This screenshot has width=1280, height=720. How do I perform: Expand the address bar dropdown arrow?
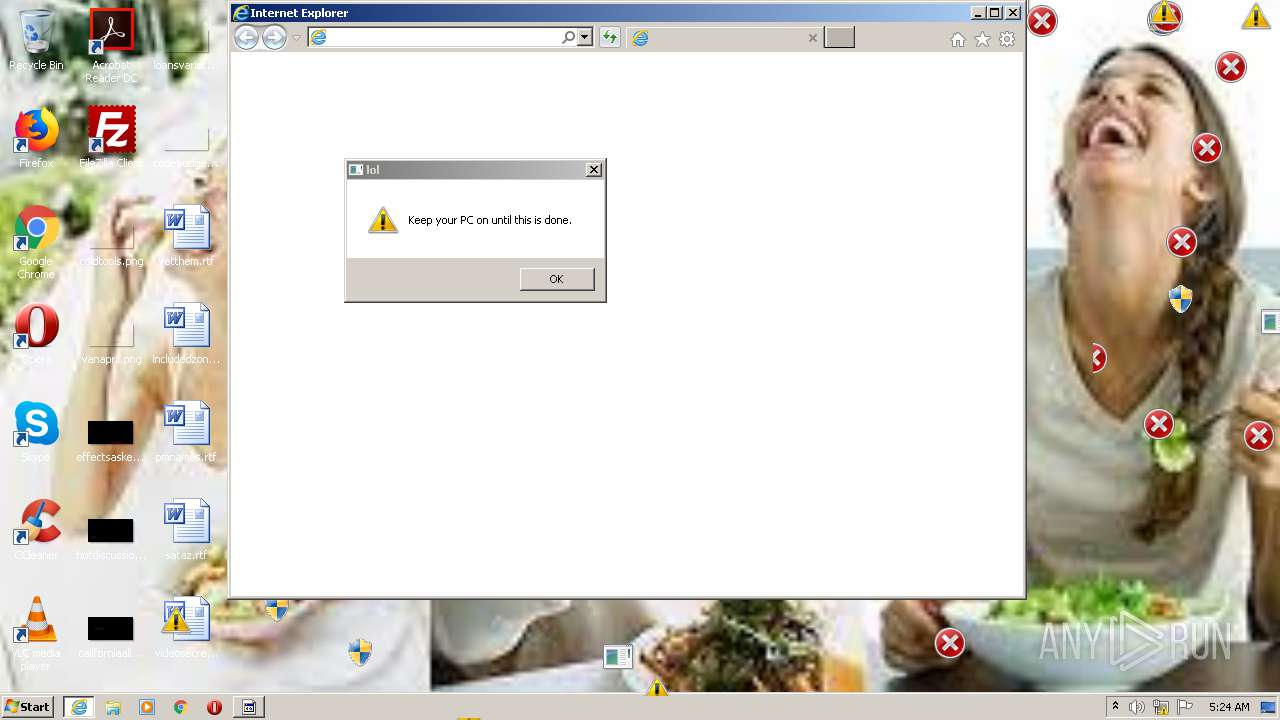pos(585,37)
